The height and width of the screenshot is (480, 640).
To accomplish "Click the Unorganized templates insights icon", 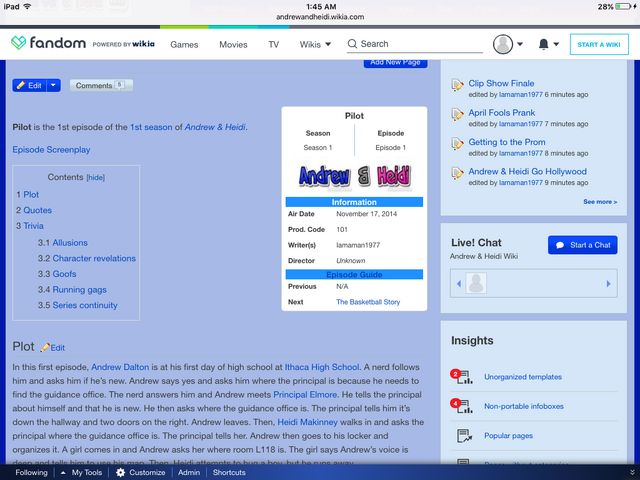I will coord(462,377).
